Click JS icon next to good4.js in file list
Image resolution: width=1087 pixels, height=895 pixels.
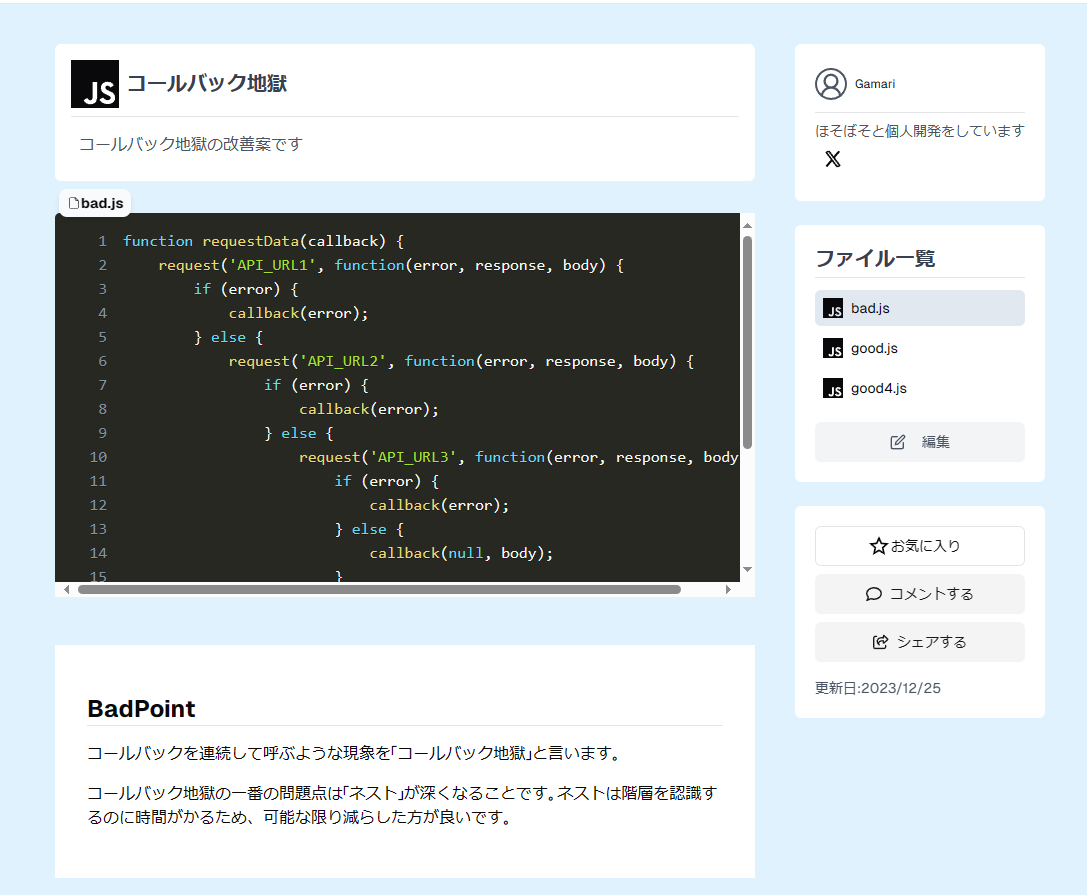[833, 388]
